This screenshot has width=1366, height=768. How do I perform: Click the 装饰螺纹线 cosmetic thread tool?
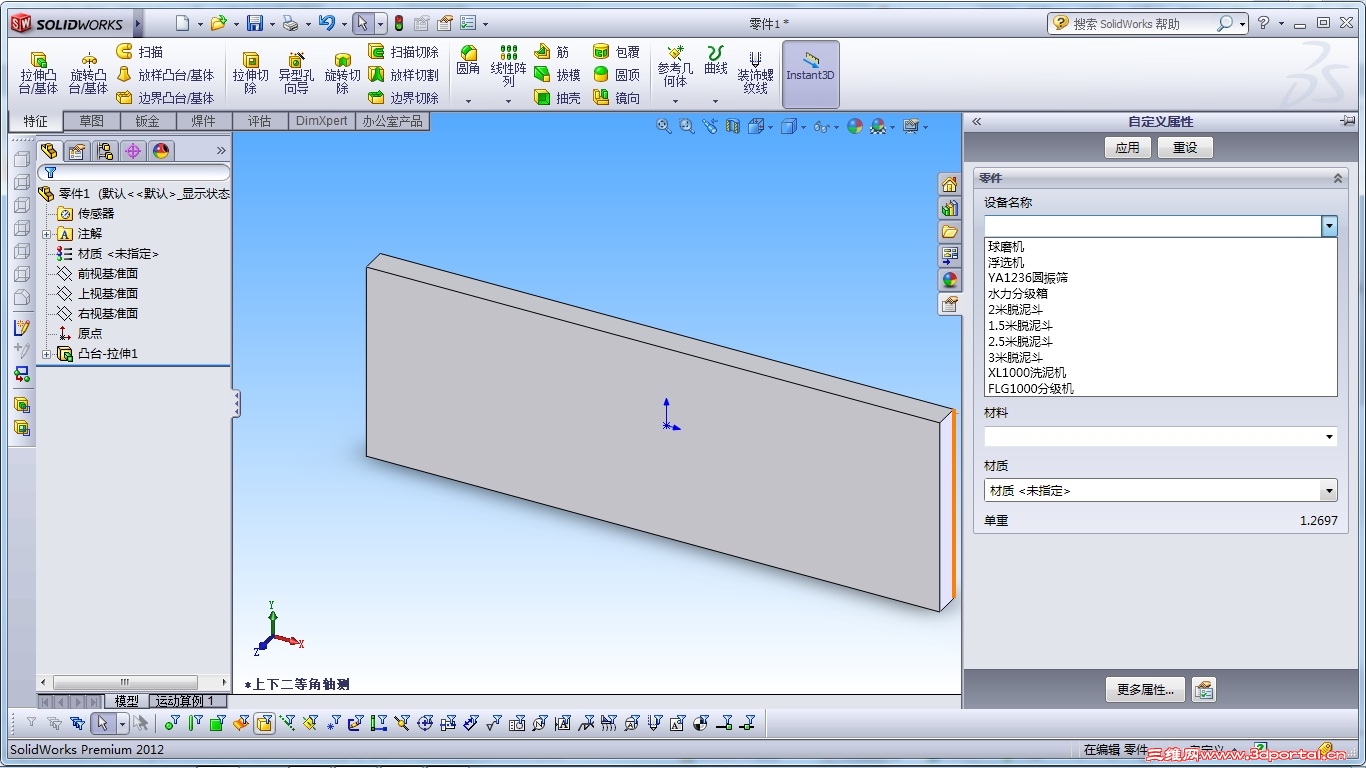pos(755,73)
